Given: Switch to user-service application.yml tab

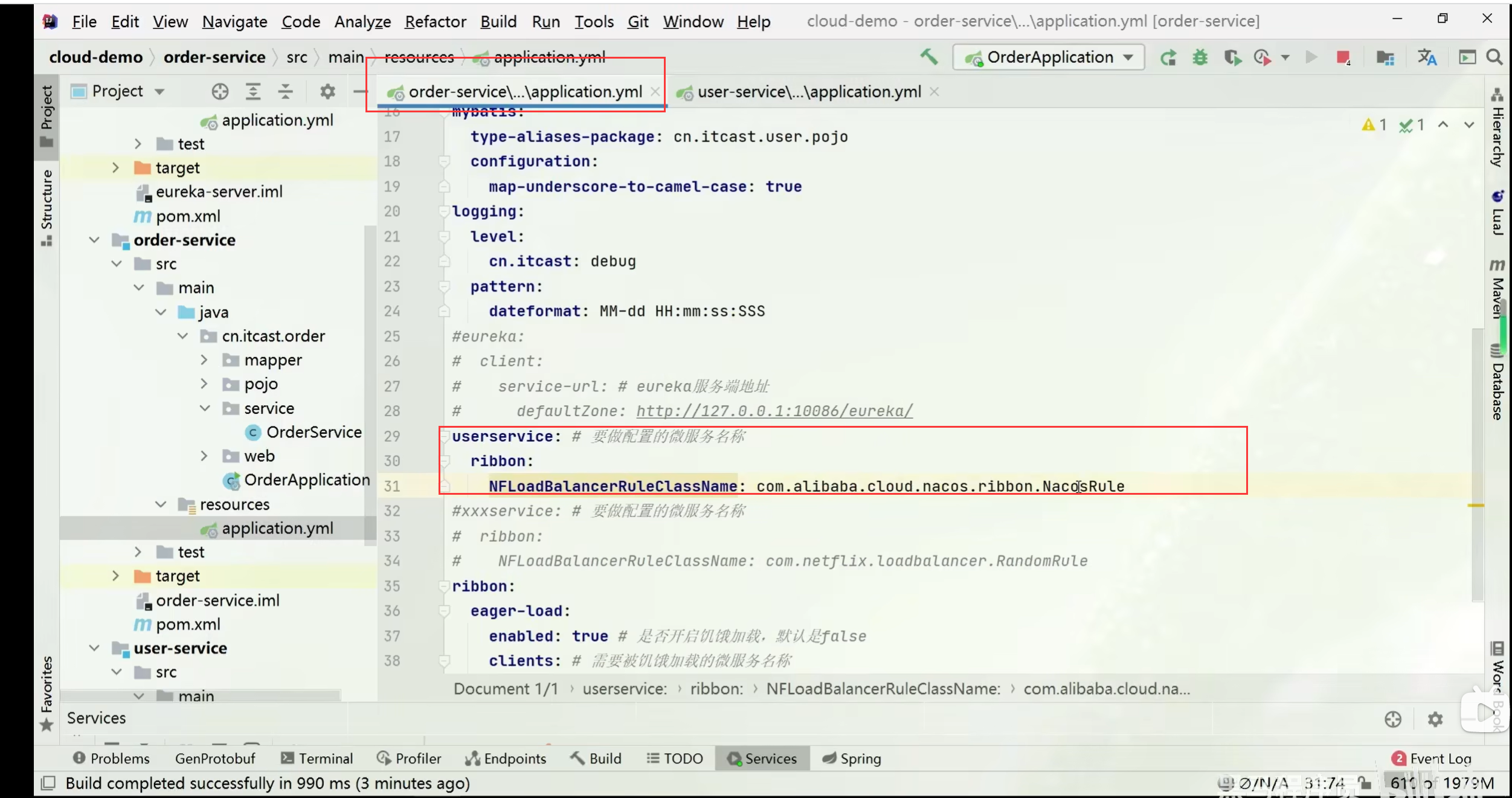Looking at the screenshot, I should pos(808,92).
